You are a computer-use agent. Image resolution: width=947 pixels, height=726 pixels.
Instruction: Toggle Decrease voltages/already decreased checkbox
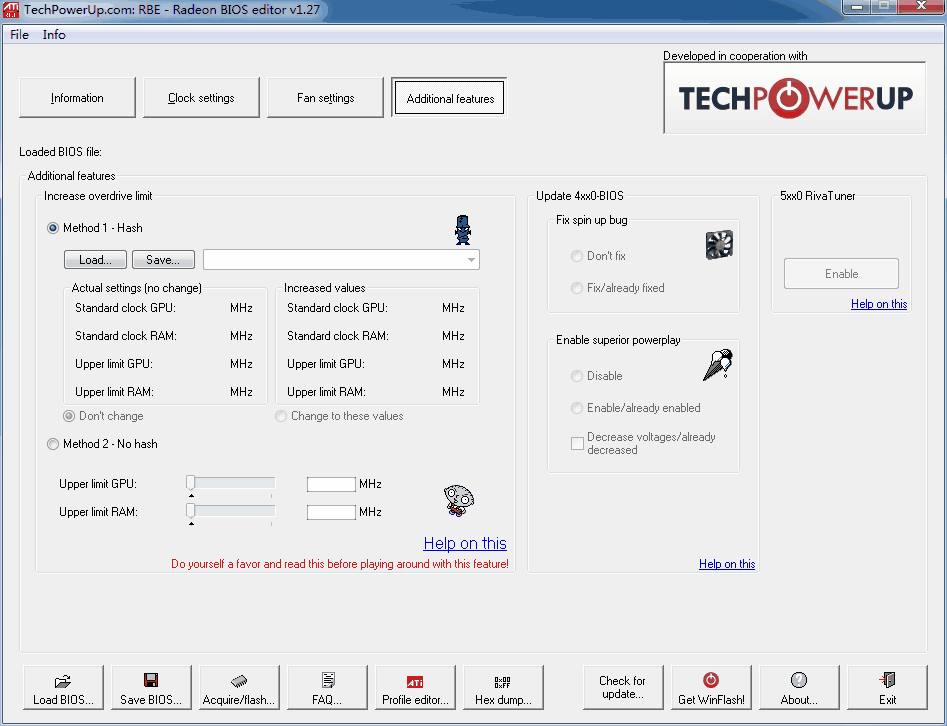[x=577, y=443]
